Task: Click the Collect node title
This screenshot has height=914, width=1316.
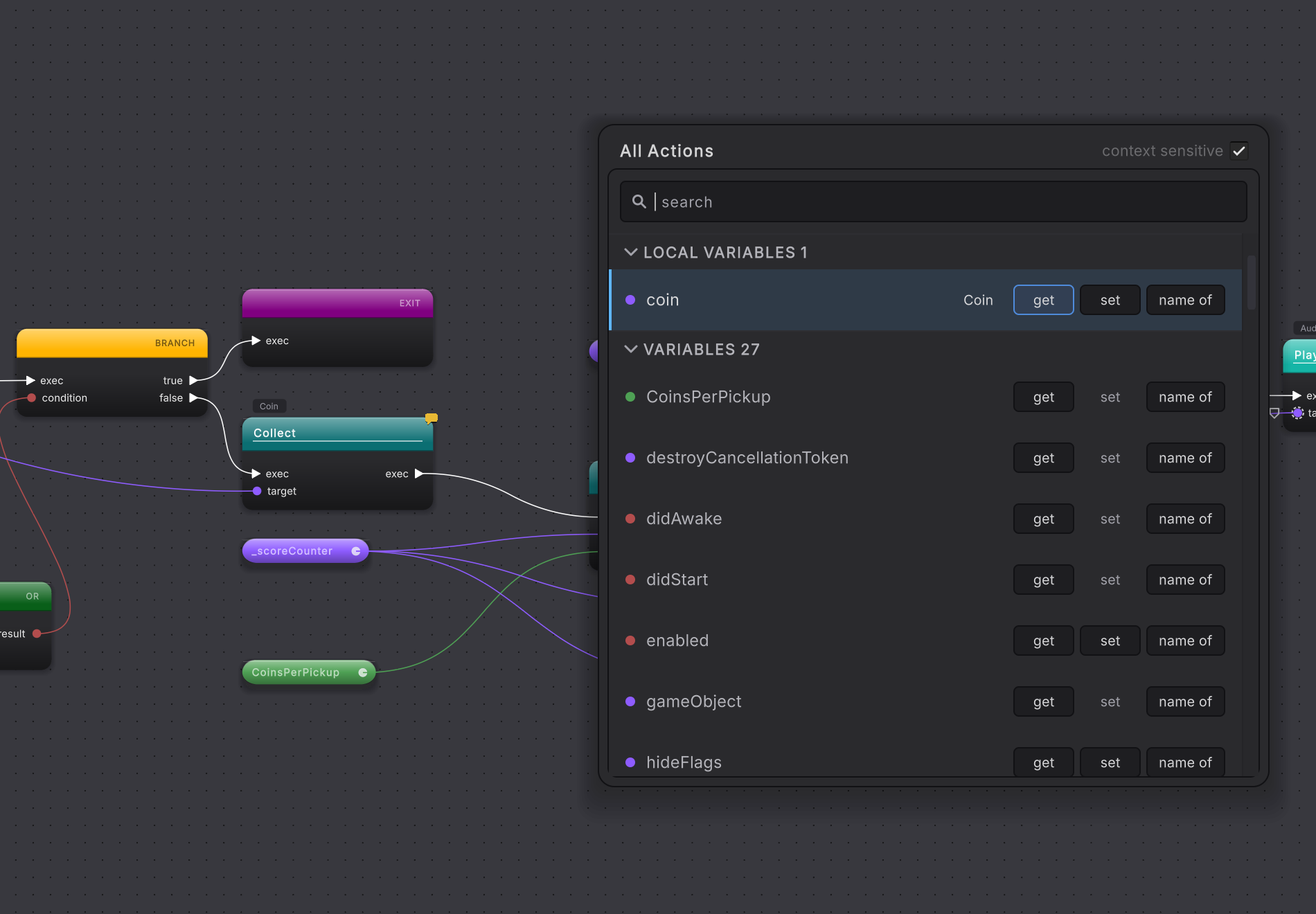Action: coord(274,433)
